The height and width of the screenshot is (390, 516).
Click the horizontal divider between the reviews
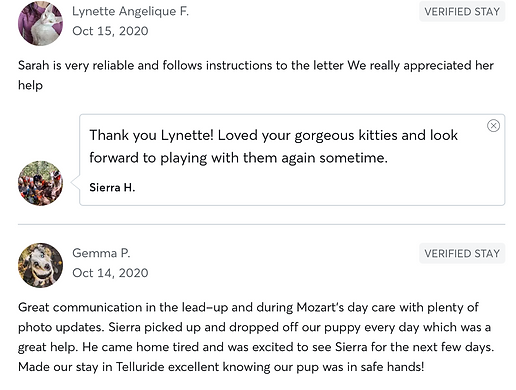click(262, 225)
